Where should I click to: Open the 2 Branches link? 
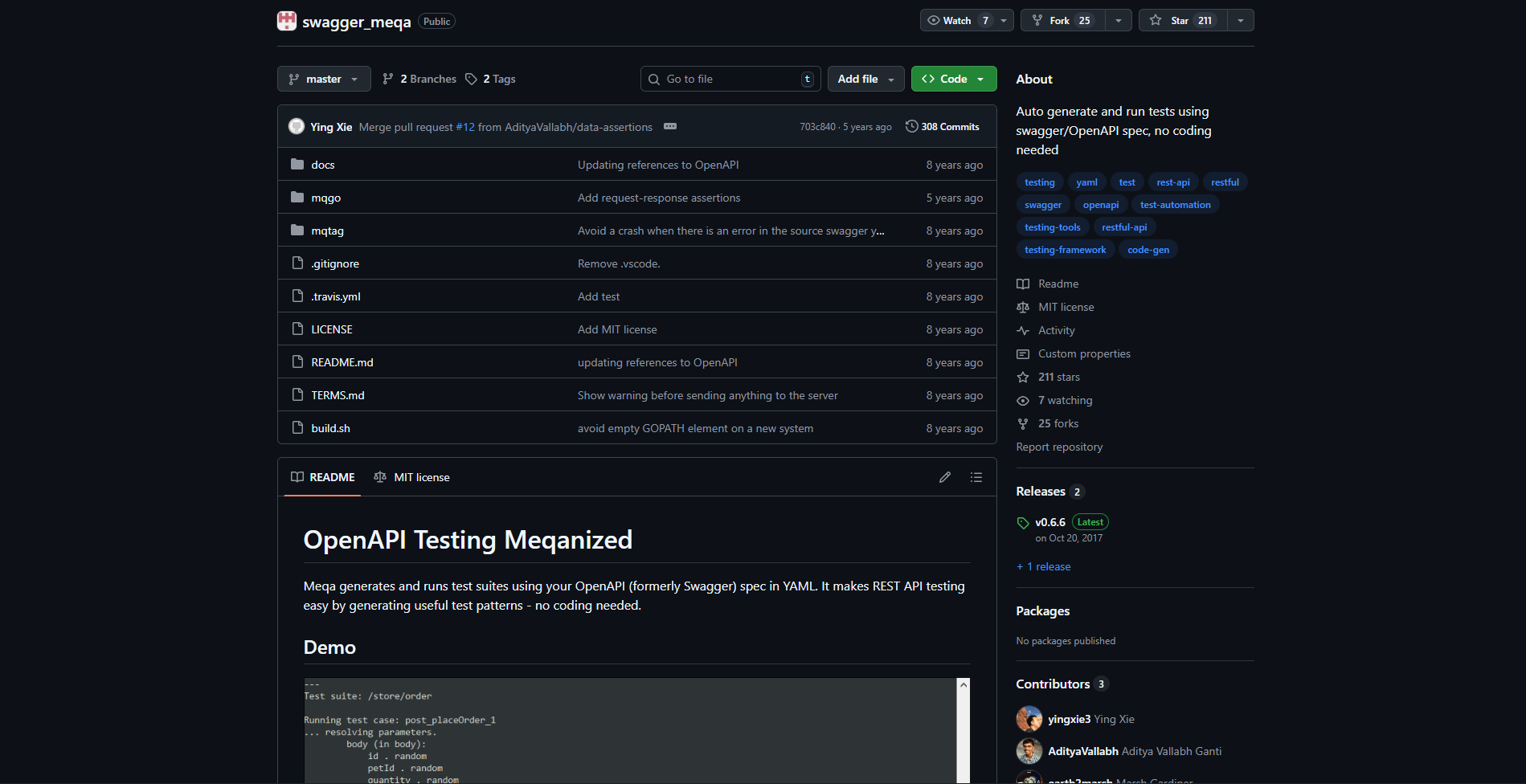419,79
